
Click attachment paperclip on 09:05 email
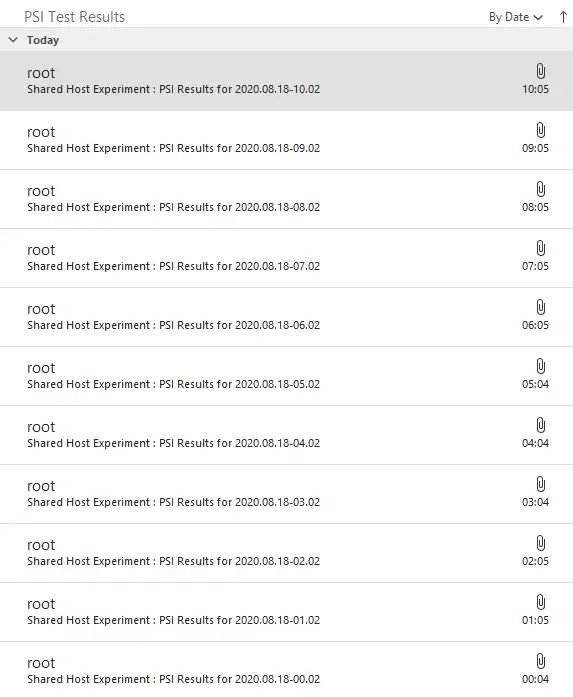[540, 130]
